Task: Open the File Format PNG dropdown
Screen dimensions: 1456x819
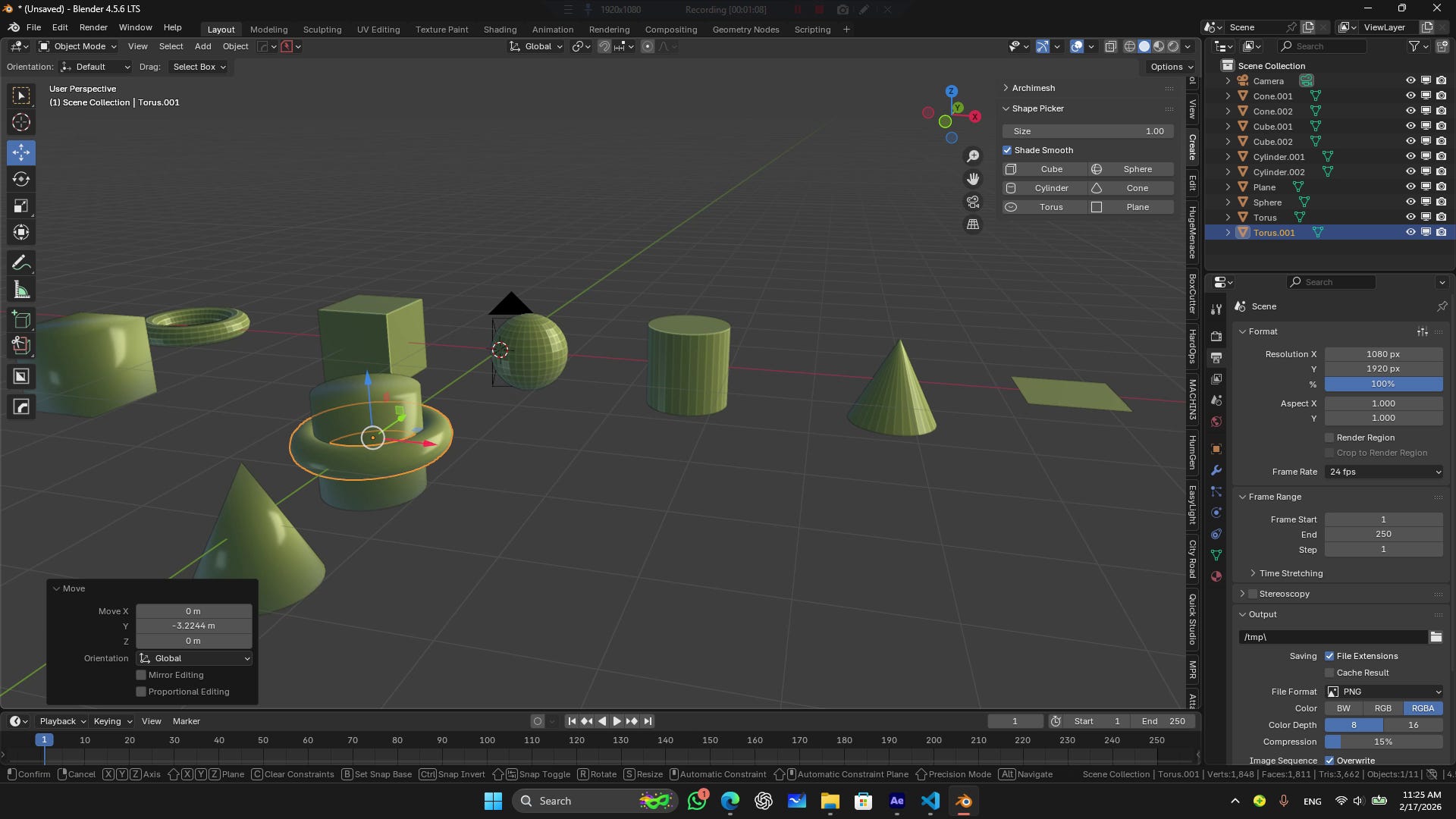Action: pyautogui.click(x=1384, y=692)
